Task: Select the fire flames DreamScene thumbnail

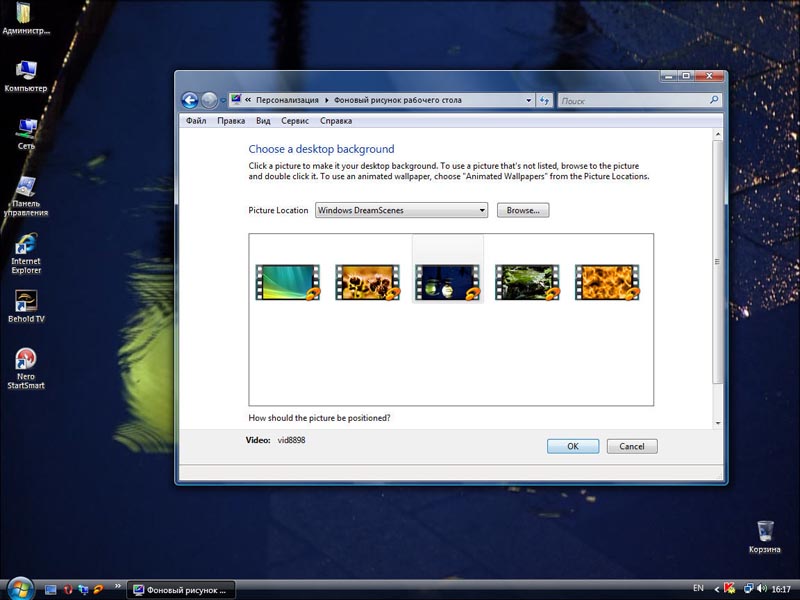Action: coord(607,282)
